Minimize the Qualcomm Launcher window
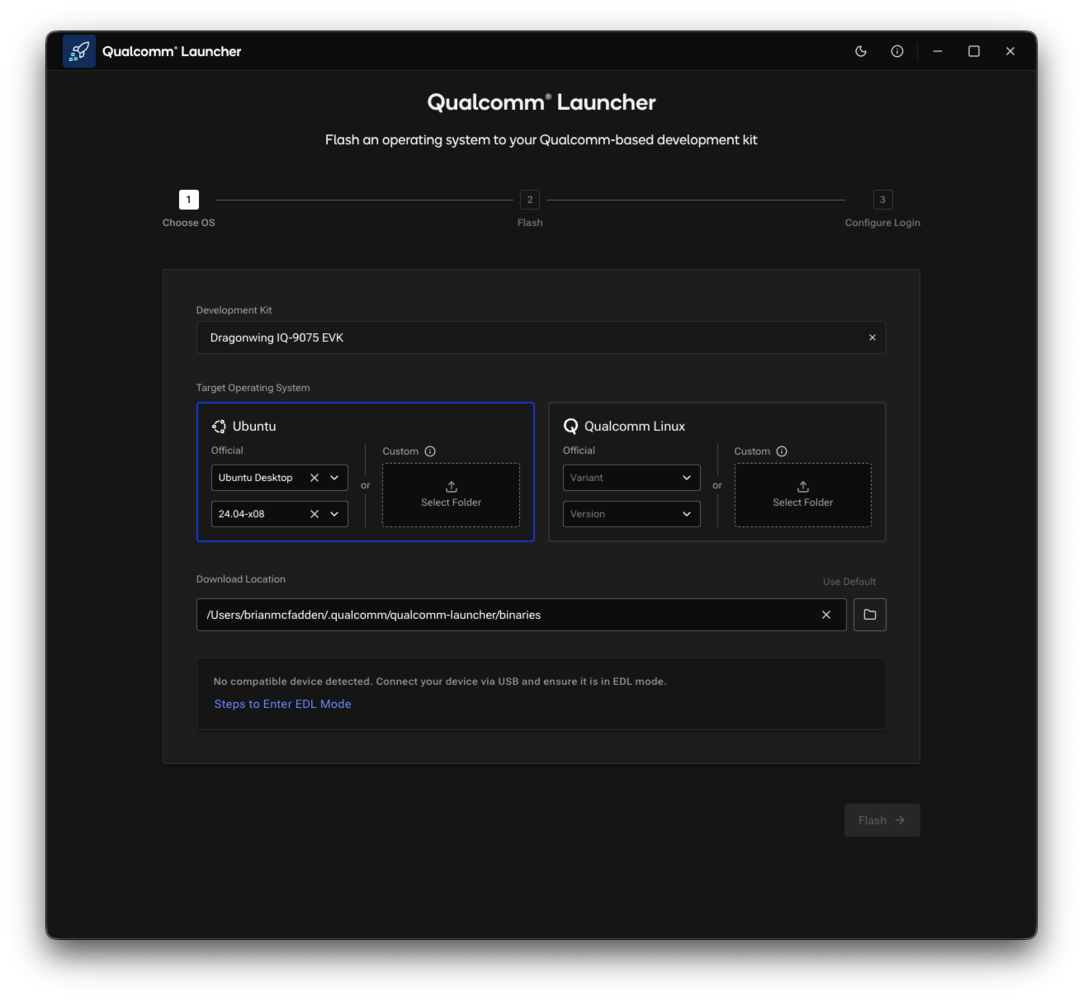The width and height of the screenshot is (1083, 1000). (x=937, y=51)
